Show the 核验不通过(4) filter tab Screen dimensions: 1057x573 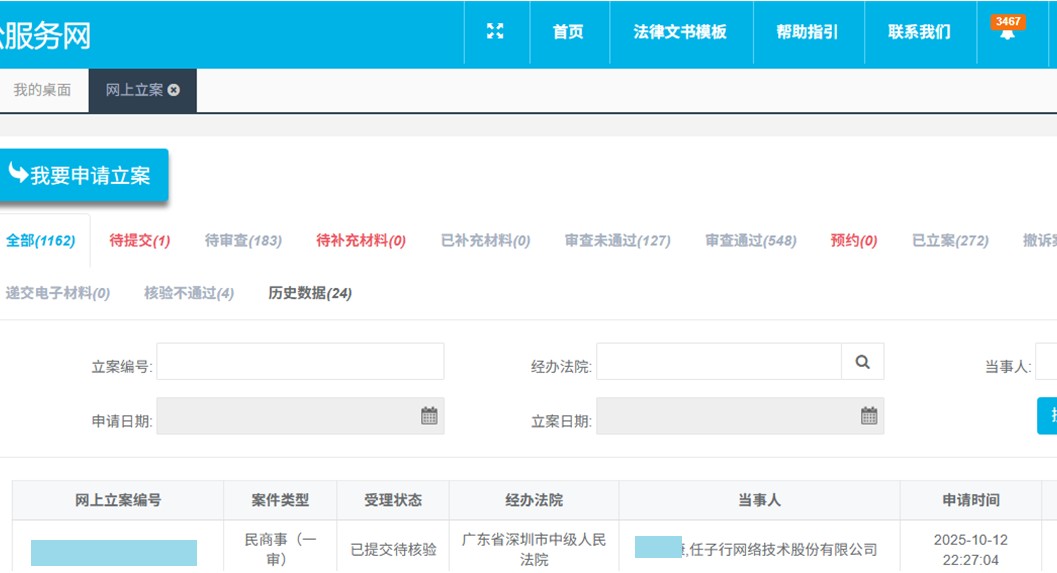click(x=189, y=293)
